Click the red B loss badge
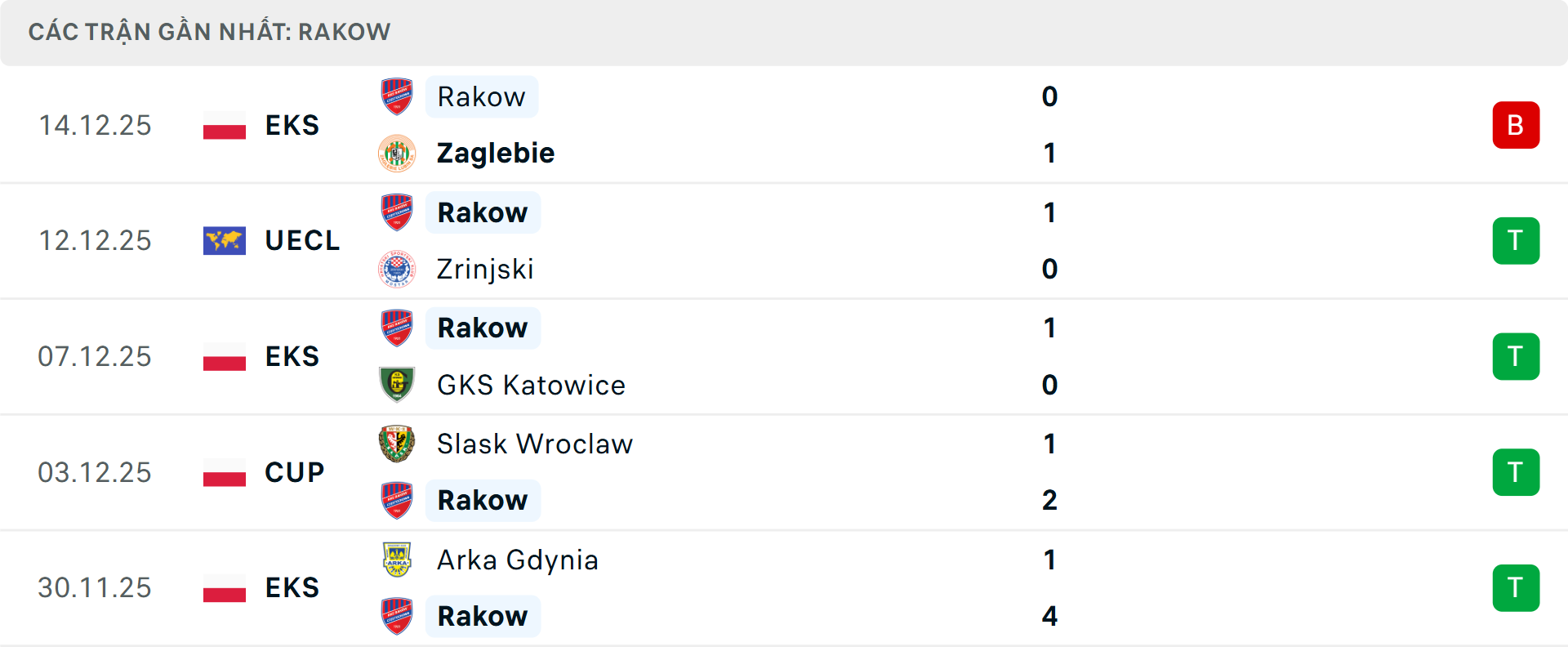Screen dimensions: 1568x647 point(1517,125)
